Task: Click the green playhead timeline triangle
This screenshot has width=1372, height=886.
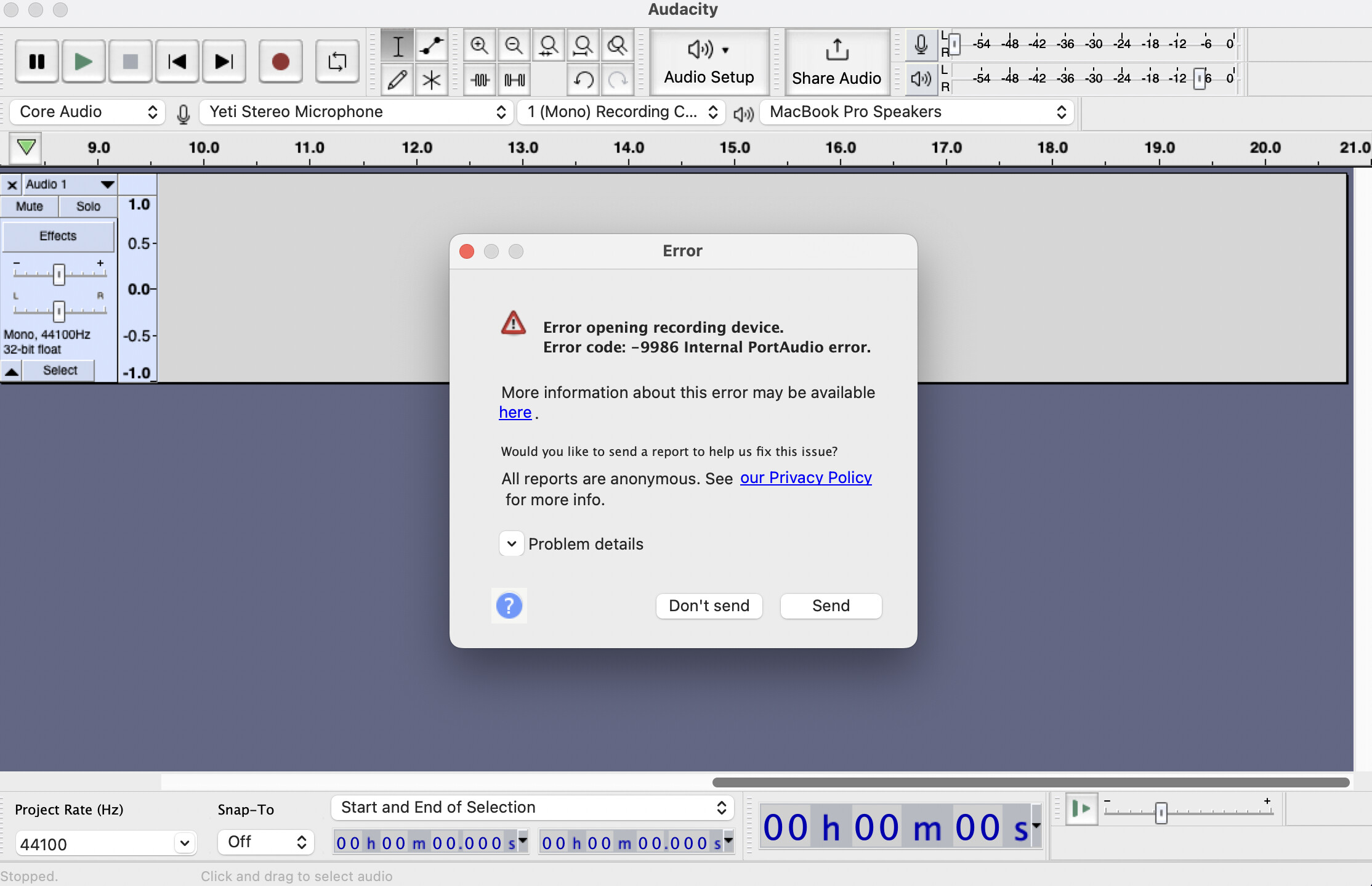Action: (26, 147)
